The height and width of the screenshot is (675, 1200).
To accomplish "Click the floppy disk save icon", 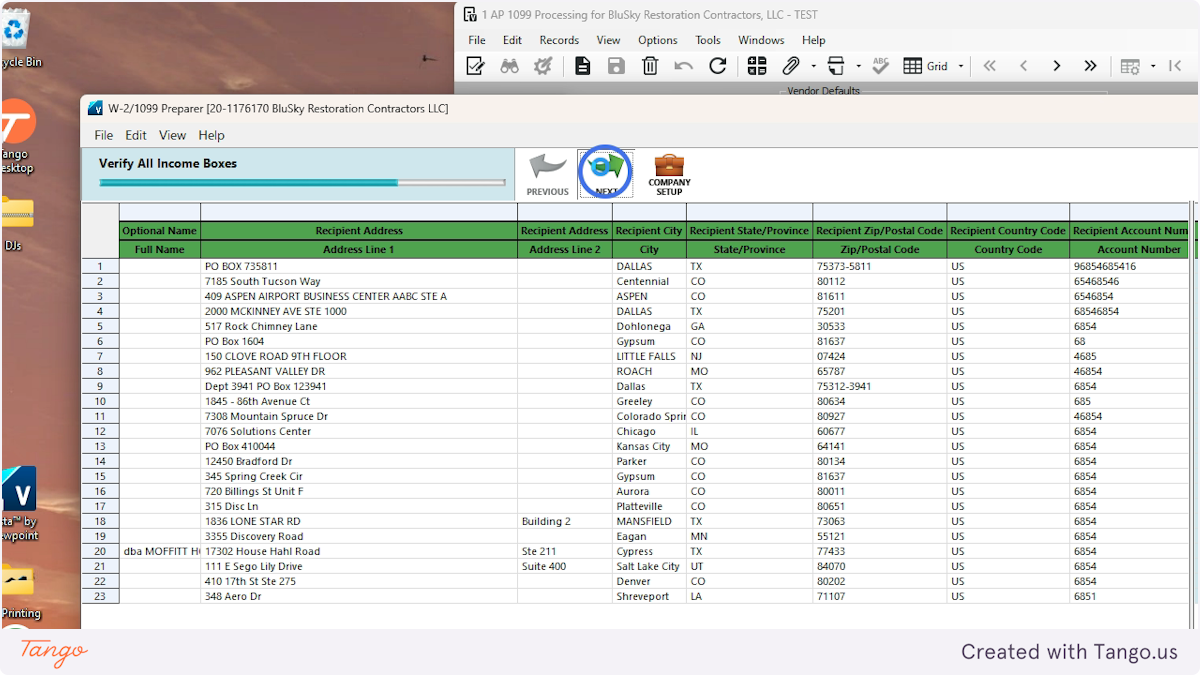I will click(x=616, y=66).
